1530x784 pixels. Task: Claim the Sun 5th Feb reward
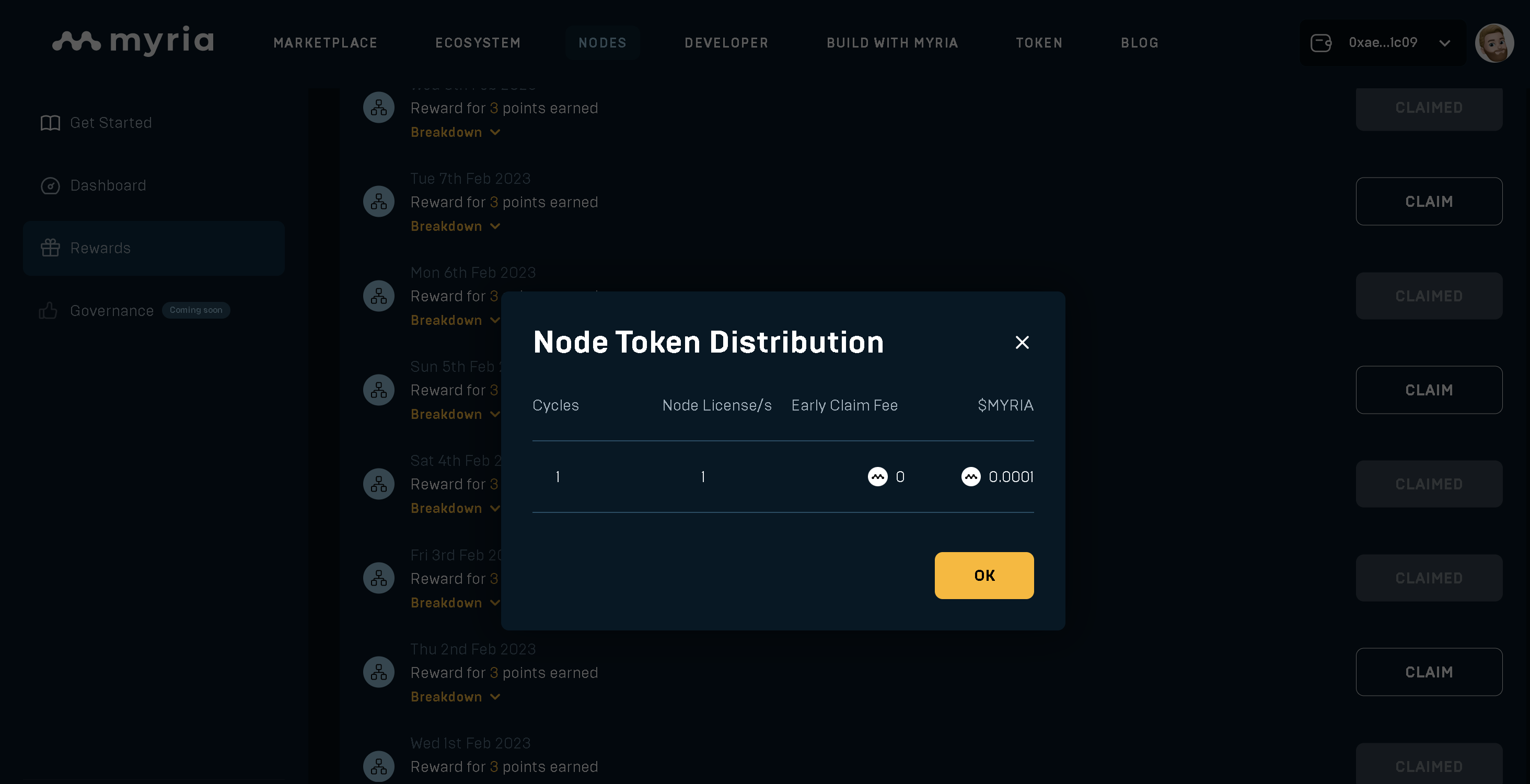coord(1429,390)
